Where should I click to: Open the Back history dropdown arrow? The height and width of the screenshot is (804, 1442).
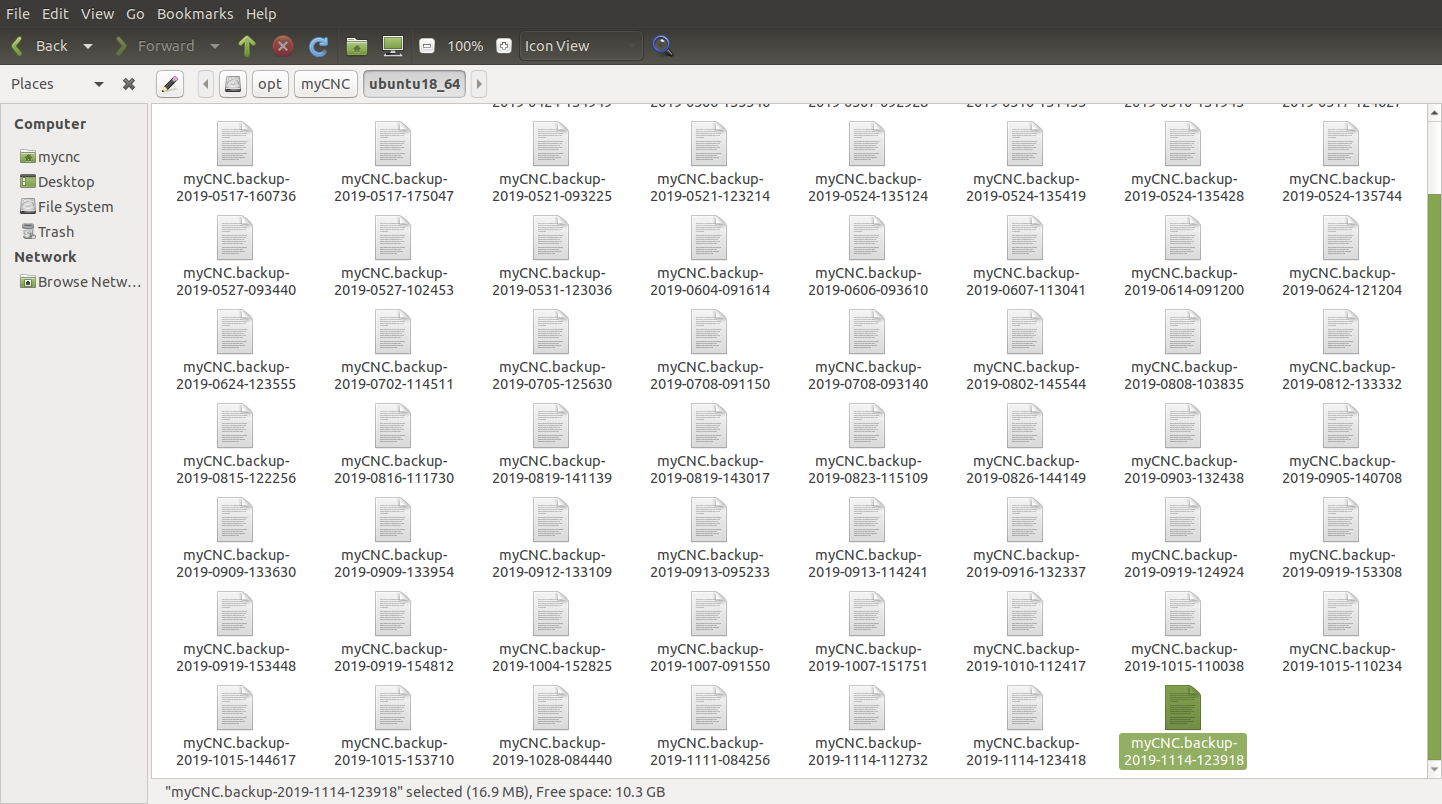click(88, 46)
